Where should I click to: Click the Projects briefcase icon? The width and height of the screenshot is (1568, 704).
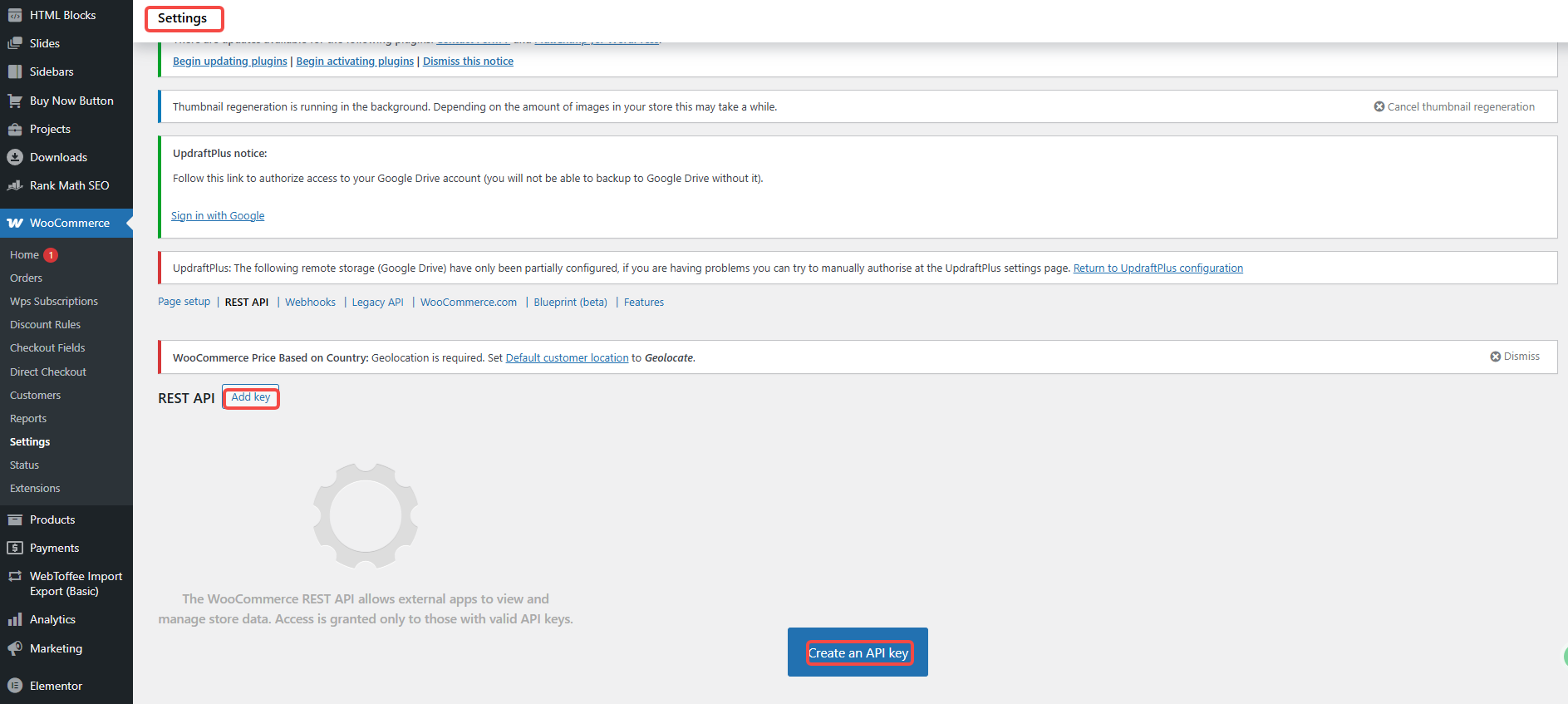tap(15, 129)
